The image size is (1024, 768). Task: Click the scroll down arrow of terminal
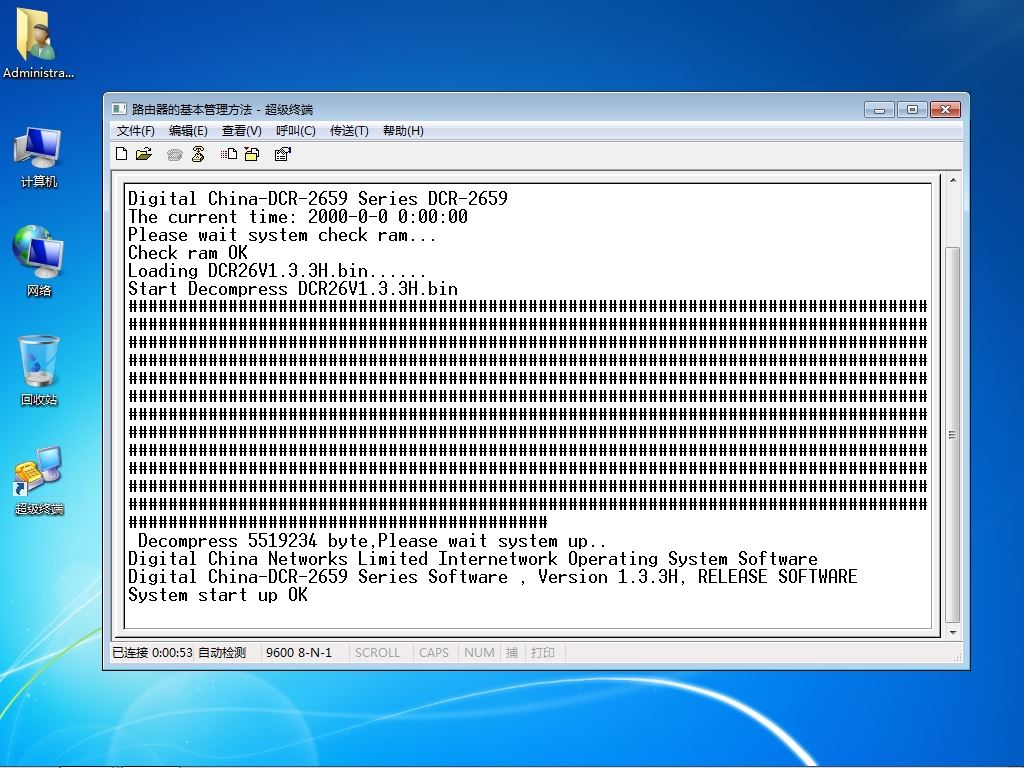click(953, 632)
